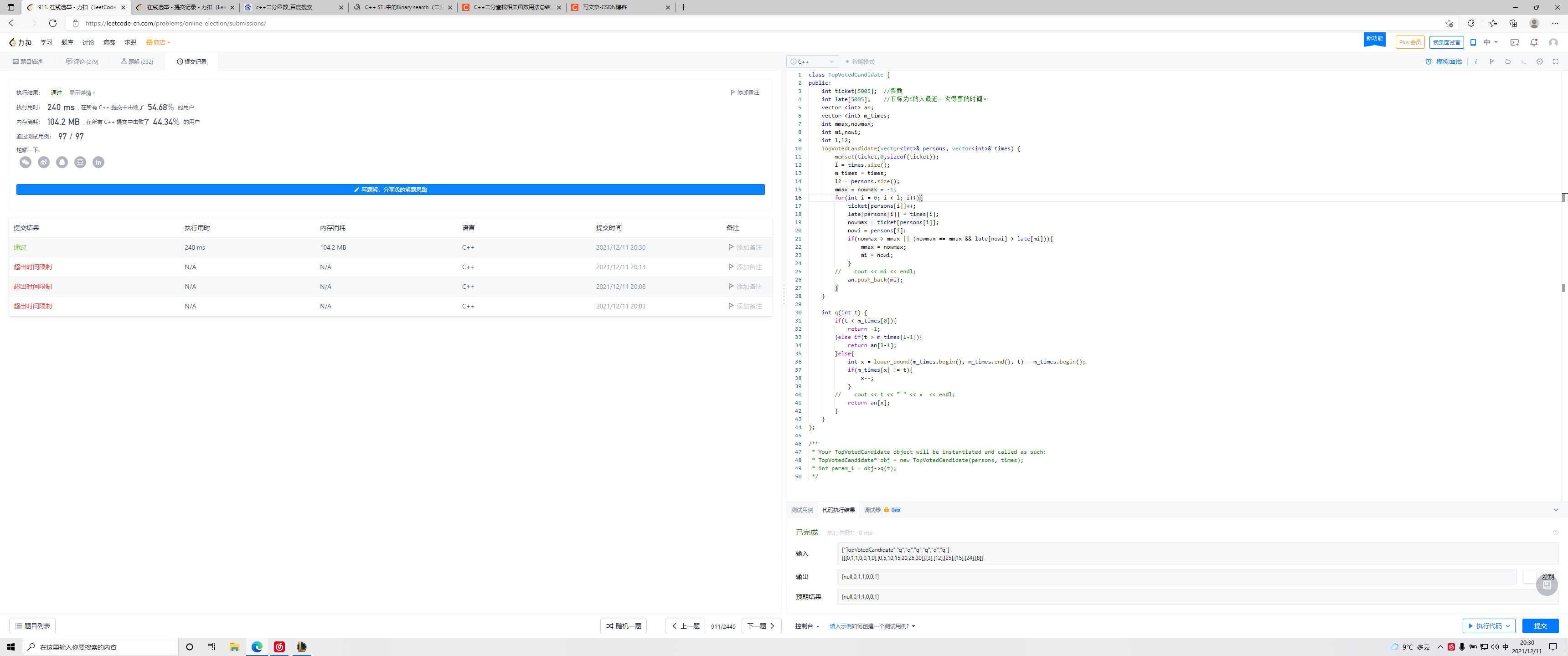The width and height of the screenshot is (1568, 656).
Task: Reset code to default template
Action: (1508, 61)
